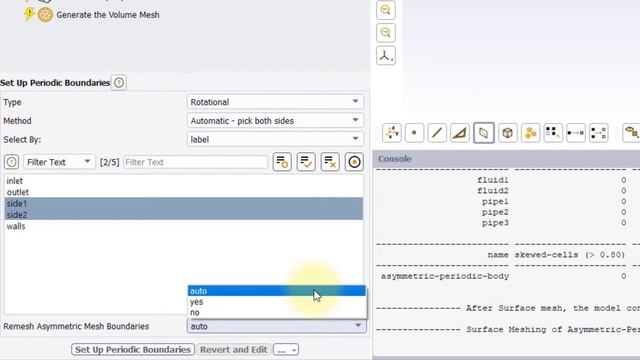Click the select all list items icon
This screenshot has height=360, width=640.
tap(306, 162)
